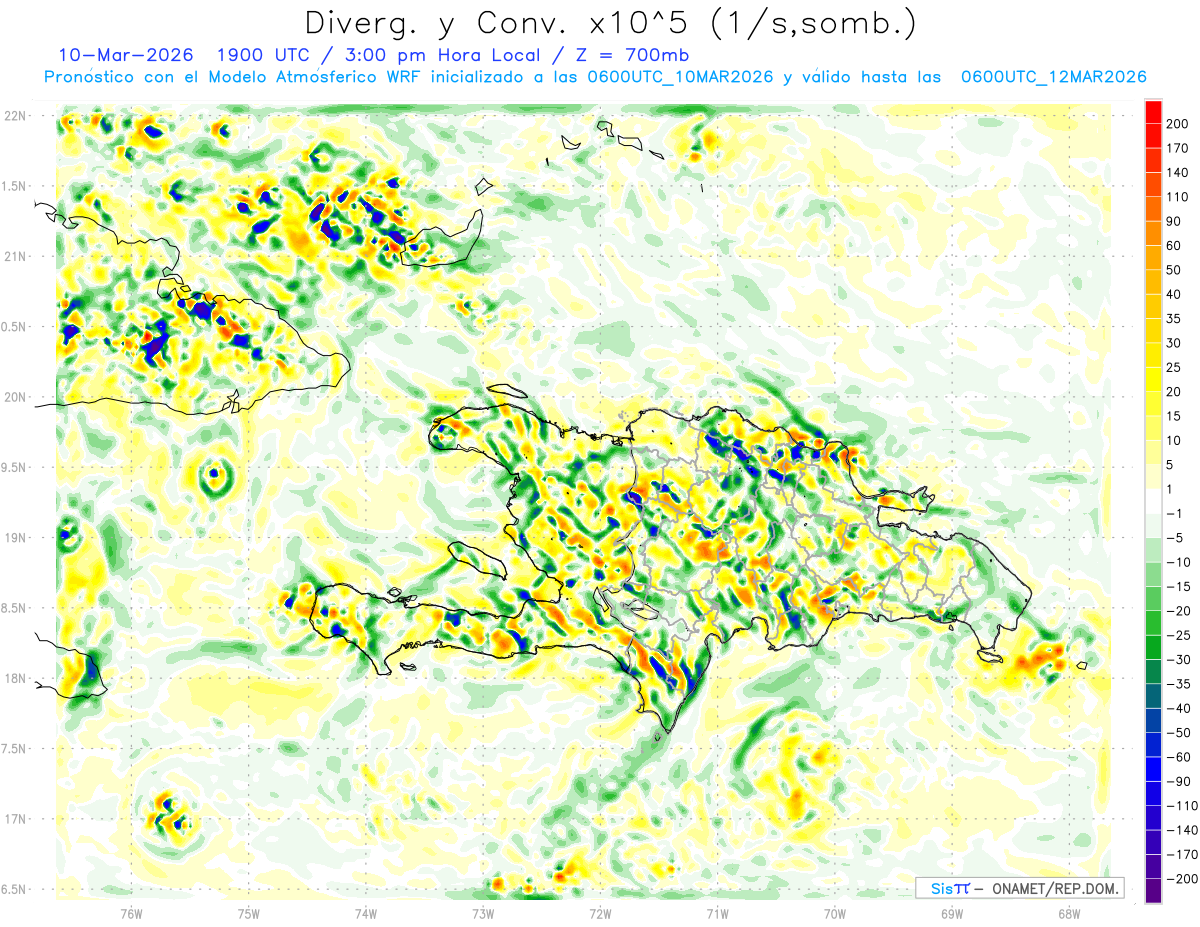1200x927 pixels.
Task: Click the '75W' longitude label
Action: [x=248, y=915]
